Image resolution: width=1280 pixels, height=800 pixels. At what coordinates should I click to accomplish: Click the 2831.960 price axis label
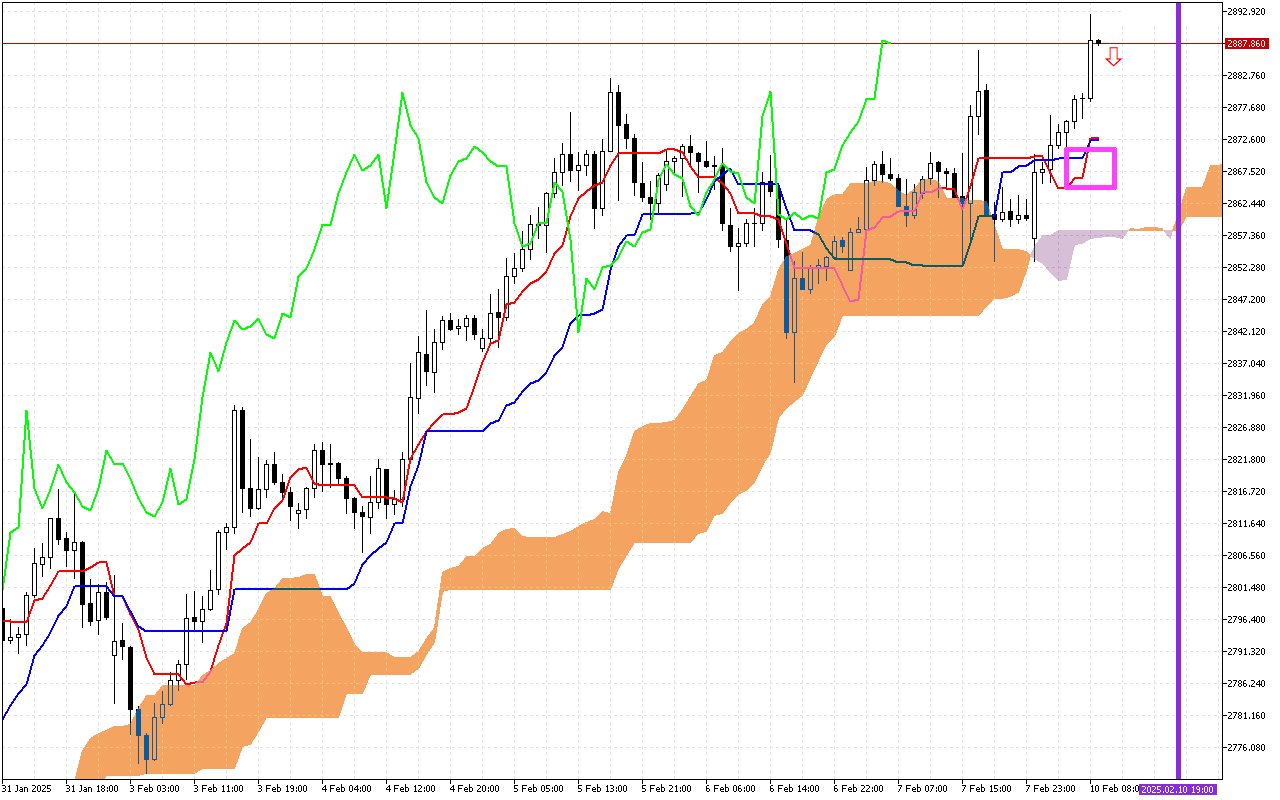(x=1245, y=395)
